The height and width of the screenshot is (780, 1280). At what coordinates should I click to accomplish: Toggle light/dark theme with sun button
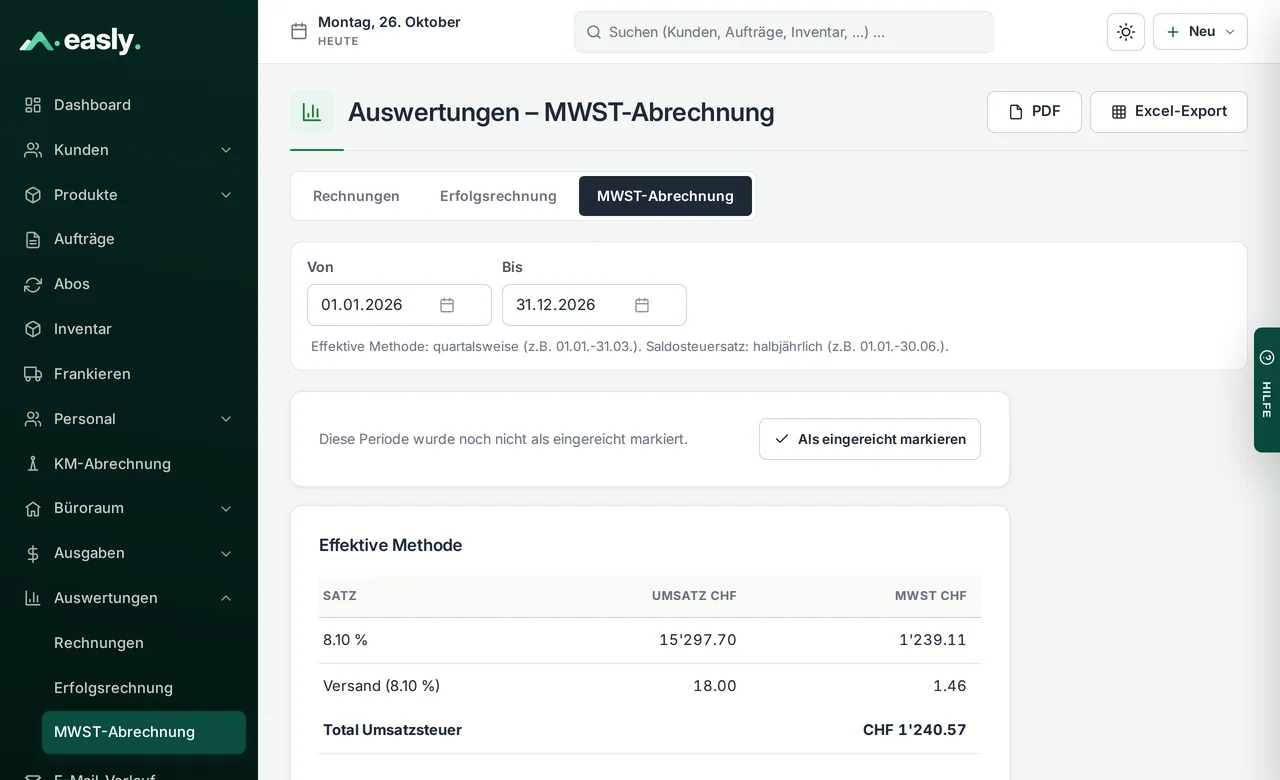pos(1126,32)
